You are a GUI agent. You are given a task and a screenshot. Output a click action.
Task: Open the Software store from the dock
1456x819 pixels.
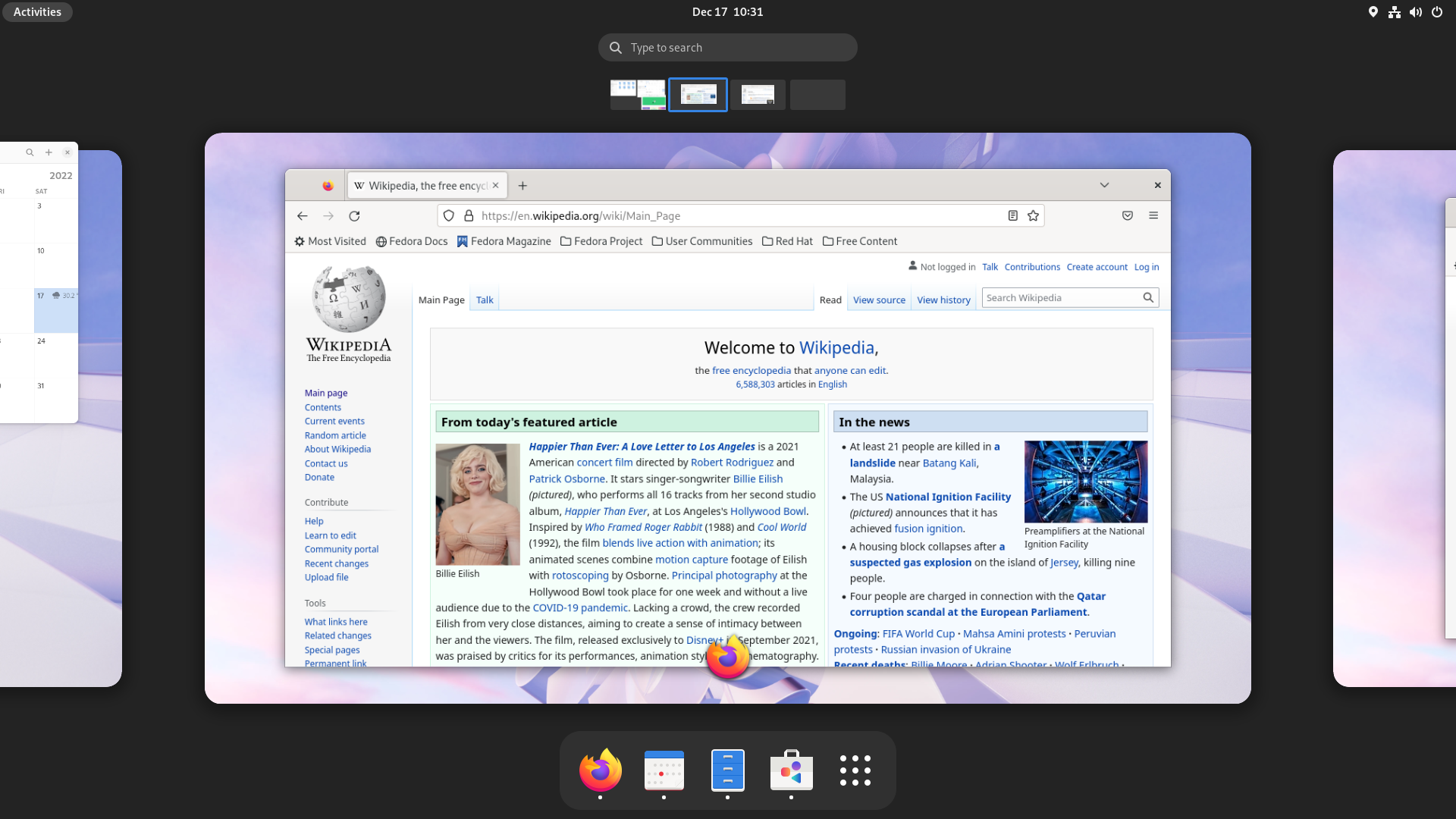791,770
